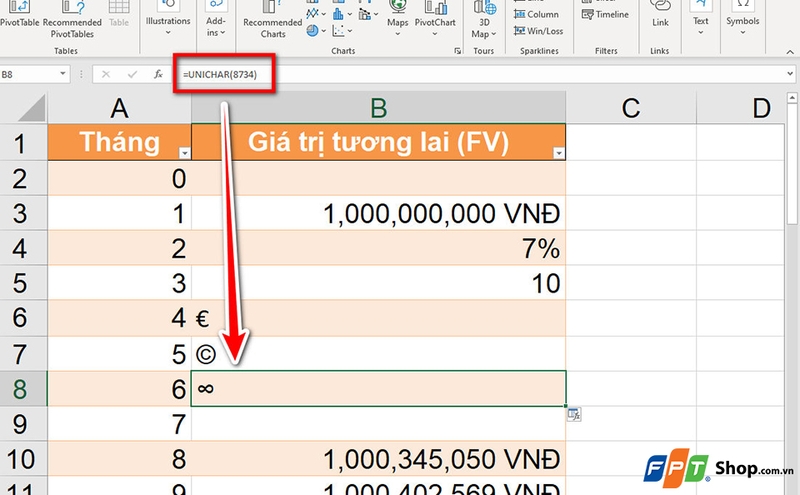Image resolution: width=800 pixels, height=495 pixels.
Task: Click the Link button in the ribbon
Action: pyautogui.click(x=660, y=15)
